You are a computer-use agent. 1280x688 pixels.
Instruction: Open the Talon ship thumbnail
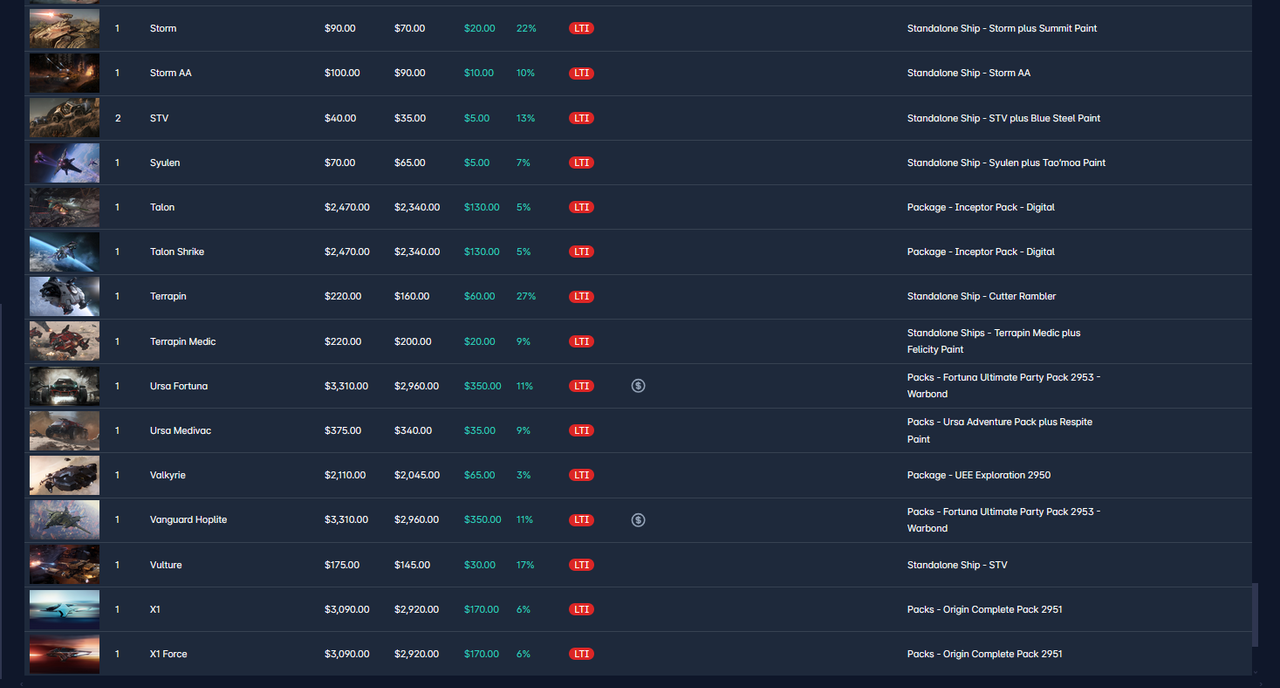point(64,207)
